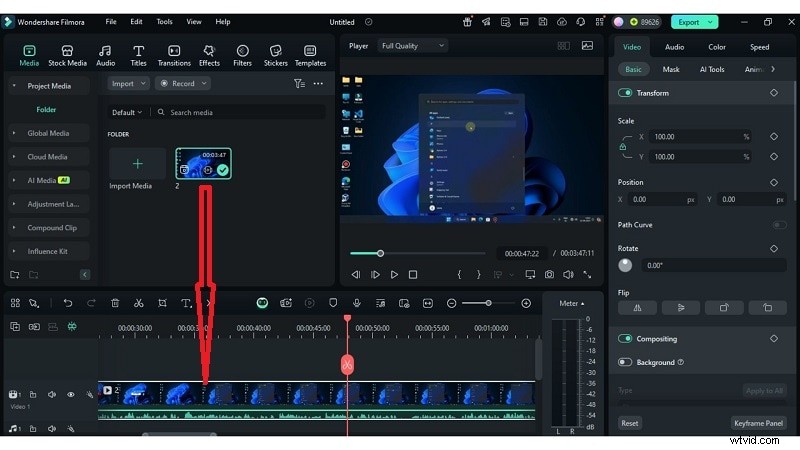The width and height of the screenshot is (800, 450).
Task: Open the Tools menu
Action: coord(164,21)
